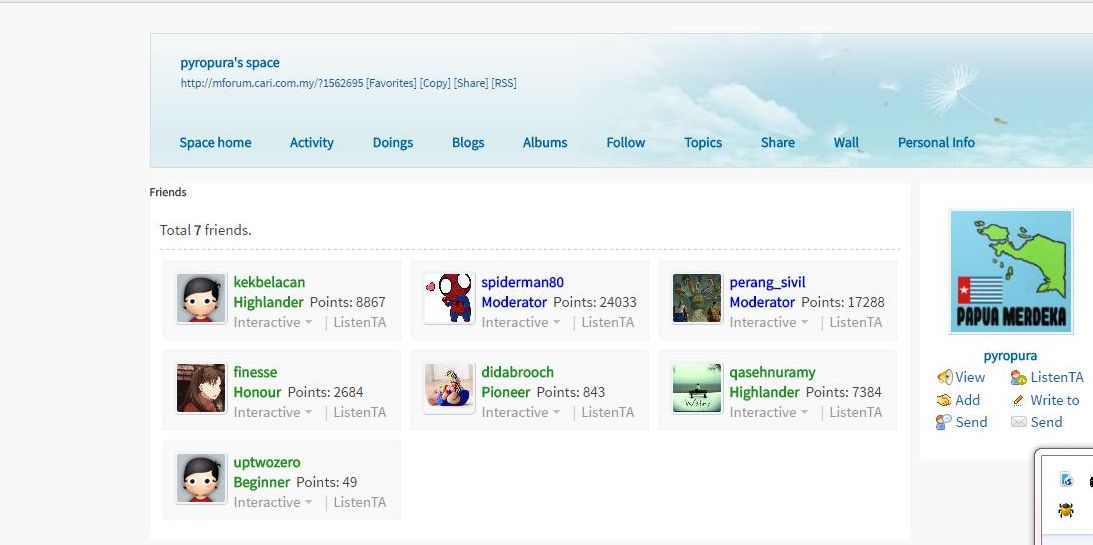Click the yellow bug icon in popup
The image size is (1093, 545).
[1066, 511]
